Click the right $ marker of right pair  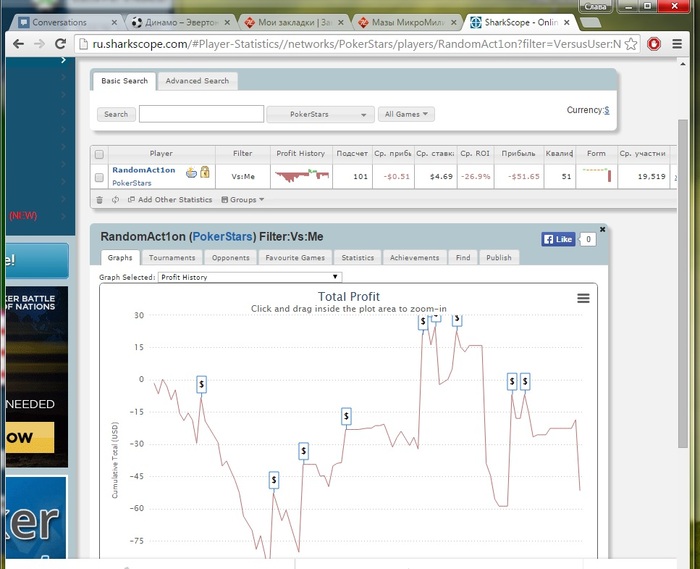[x=525, y=382]
